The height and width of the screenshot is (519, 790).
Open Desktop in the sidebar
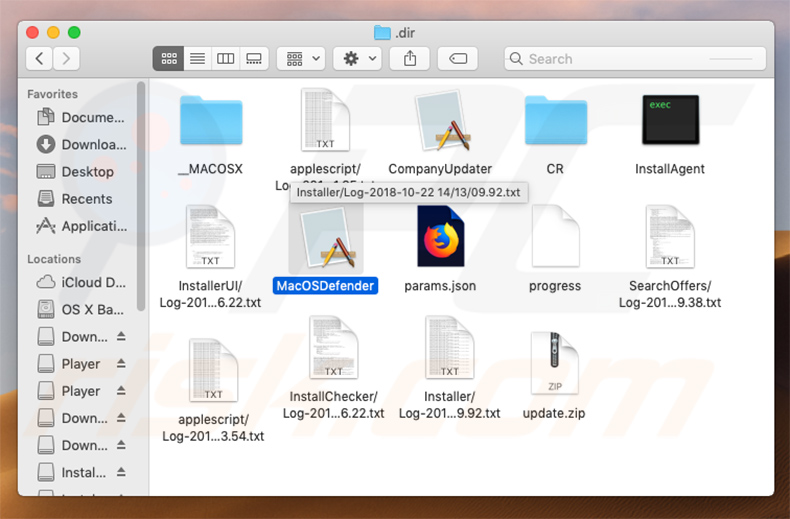click(87, 172)
